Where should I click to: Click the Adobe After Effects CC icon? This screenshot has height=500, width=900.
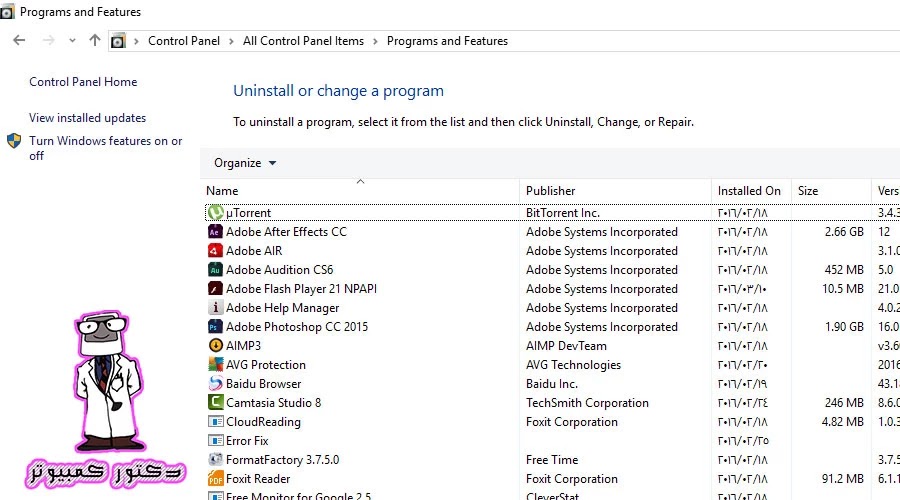click(215, 231)
